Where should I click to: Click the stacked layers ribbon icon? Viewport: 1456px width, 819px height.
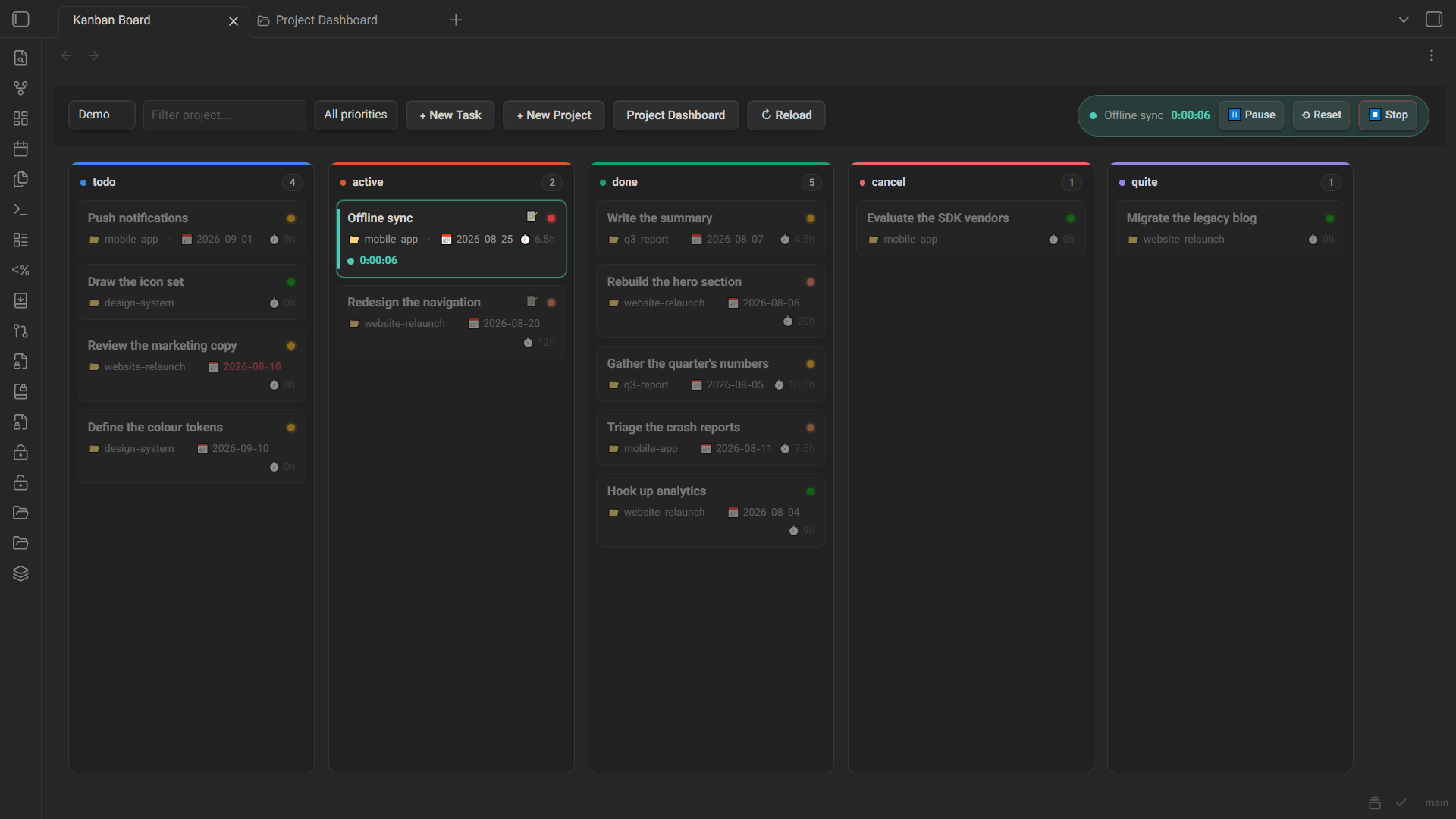pyautogui.click(x=21, y=573)
